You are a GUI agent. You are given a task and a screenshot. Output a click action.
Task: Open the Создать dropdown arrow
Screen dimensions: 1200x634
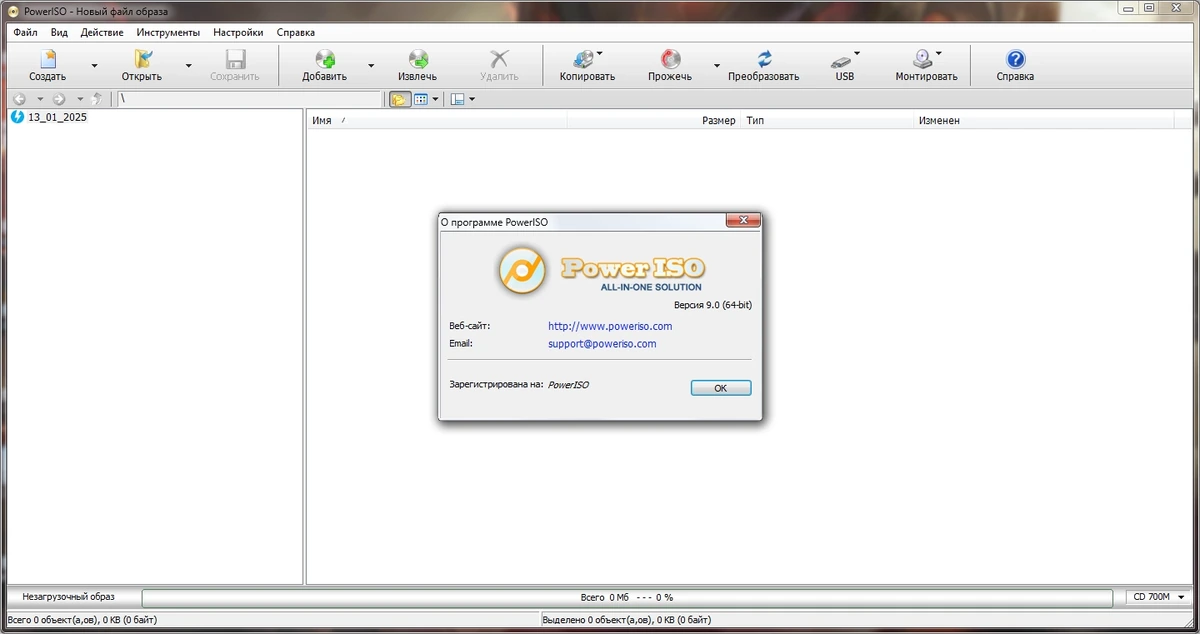pos(95,66)
